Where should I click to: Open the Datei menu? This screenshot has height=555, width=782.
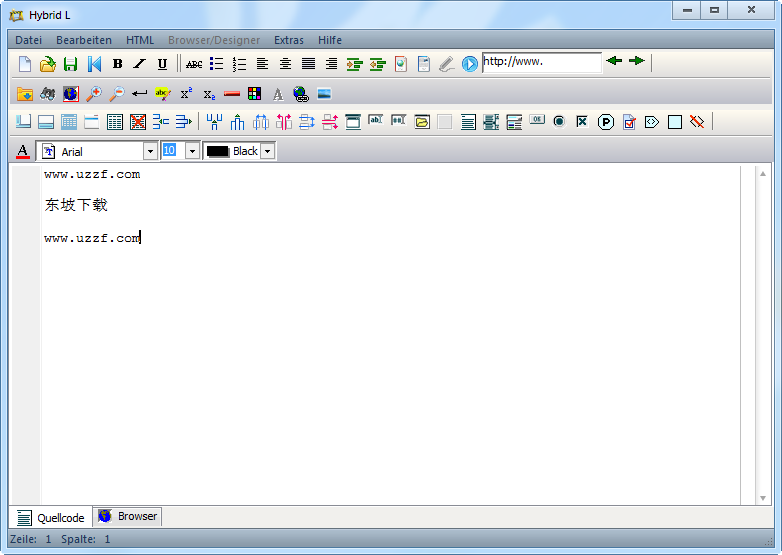coord(28,40)
